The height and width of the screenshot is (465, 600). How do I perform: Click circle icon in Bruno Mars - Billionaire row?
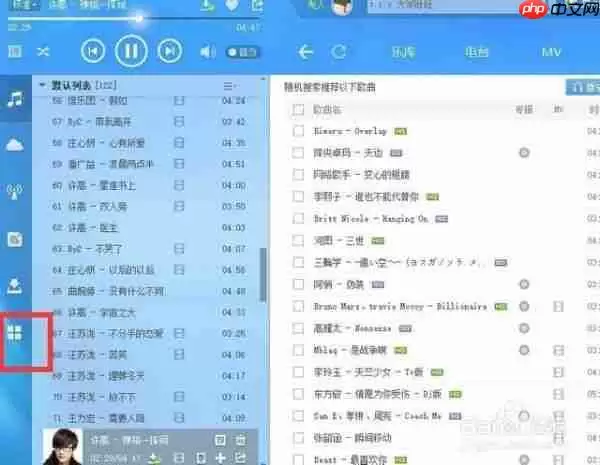coord(524,306)
